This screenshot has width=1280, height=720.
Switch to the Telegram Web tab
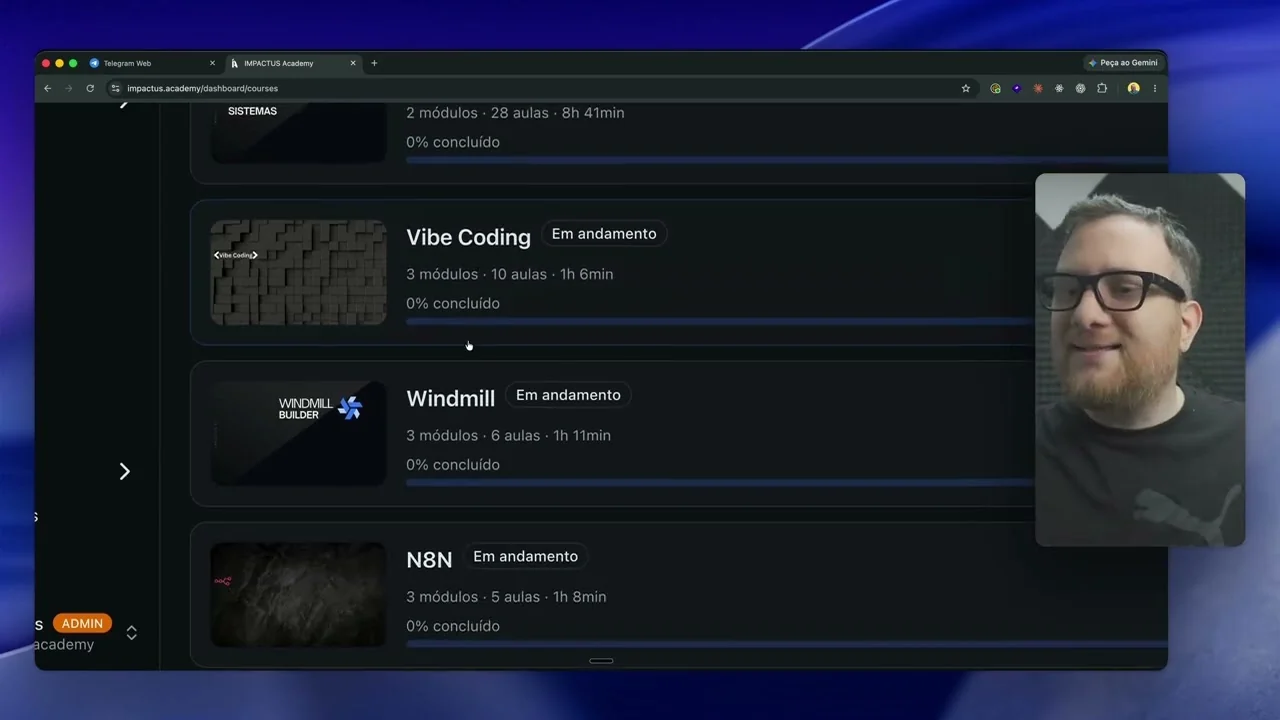(x=152, y=63)
